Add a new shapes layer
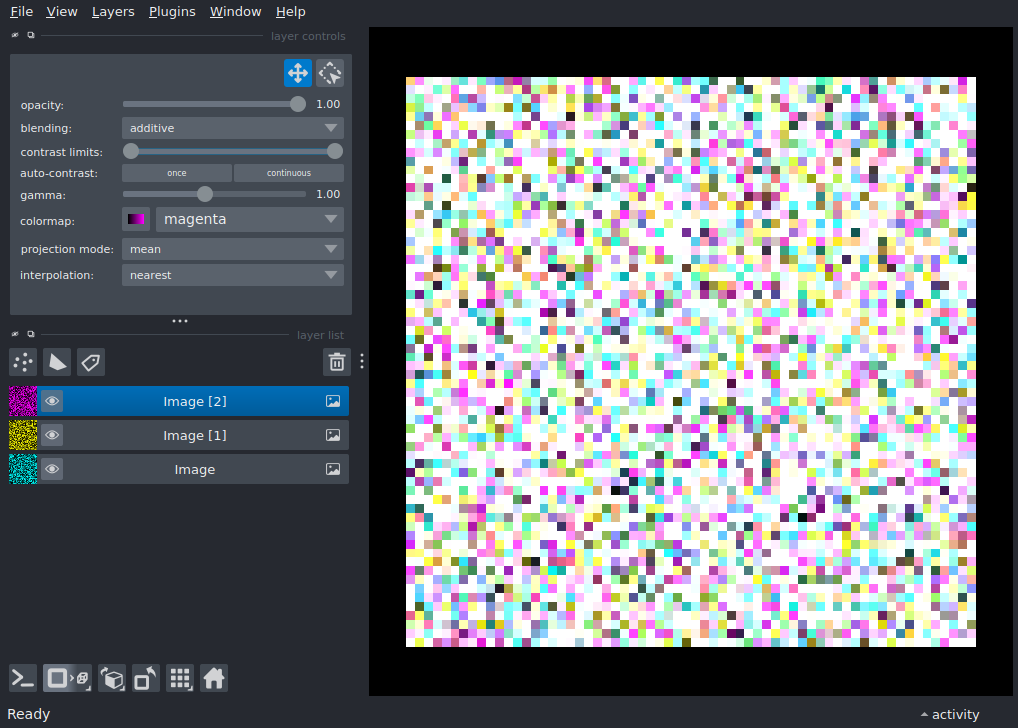The image size is (1018, 728). point(56,362)
